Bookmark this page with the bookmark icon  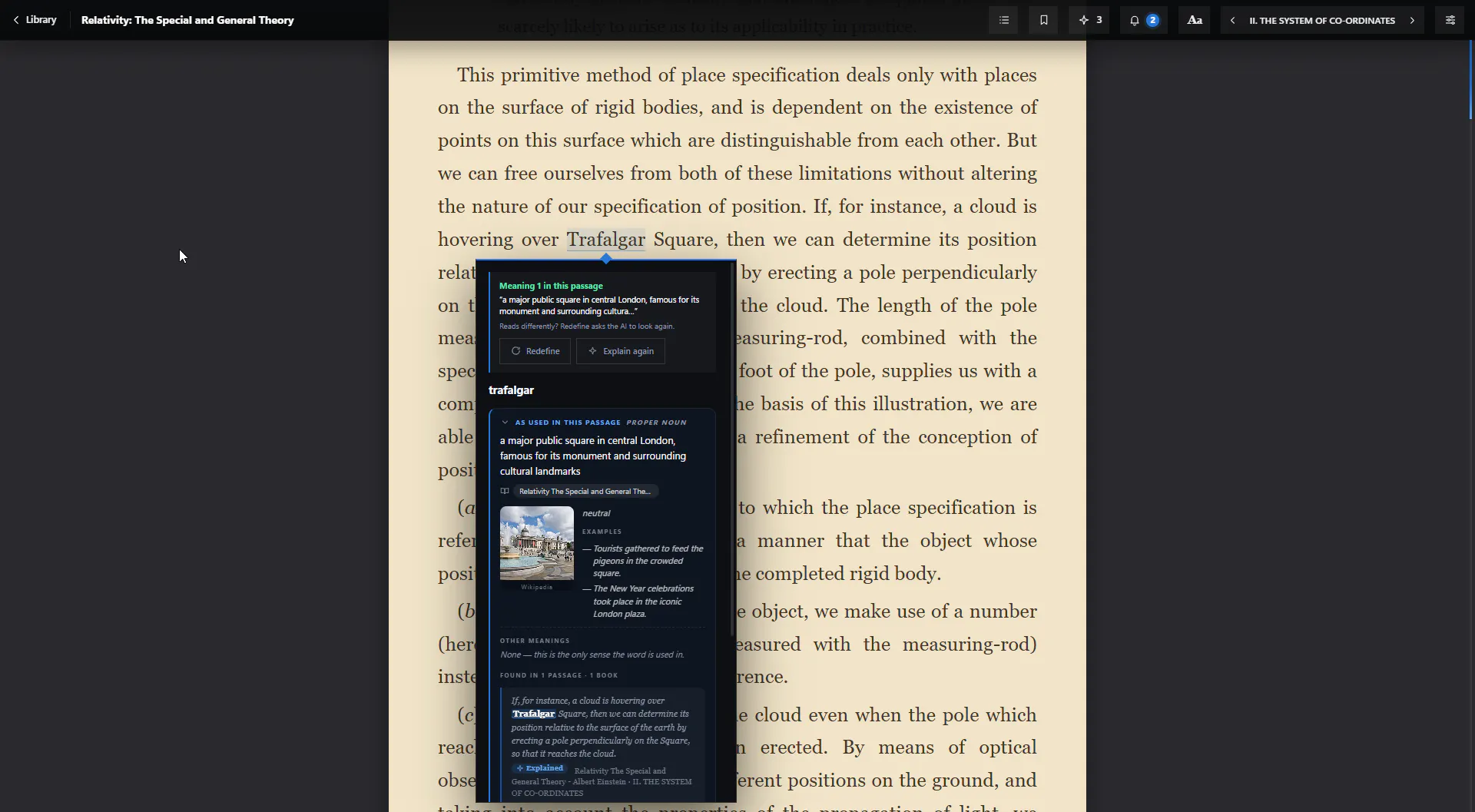[x=1043, y=20]
